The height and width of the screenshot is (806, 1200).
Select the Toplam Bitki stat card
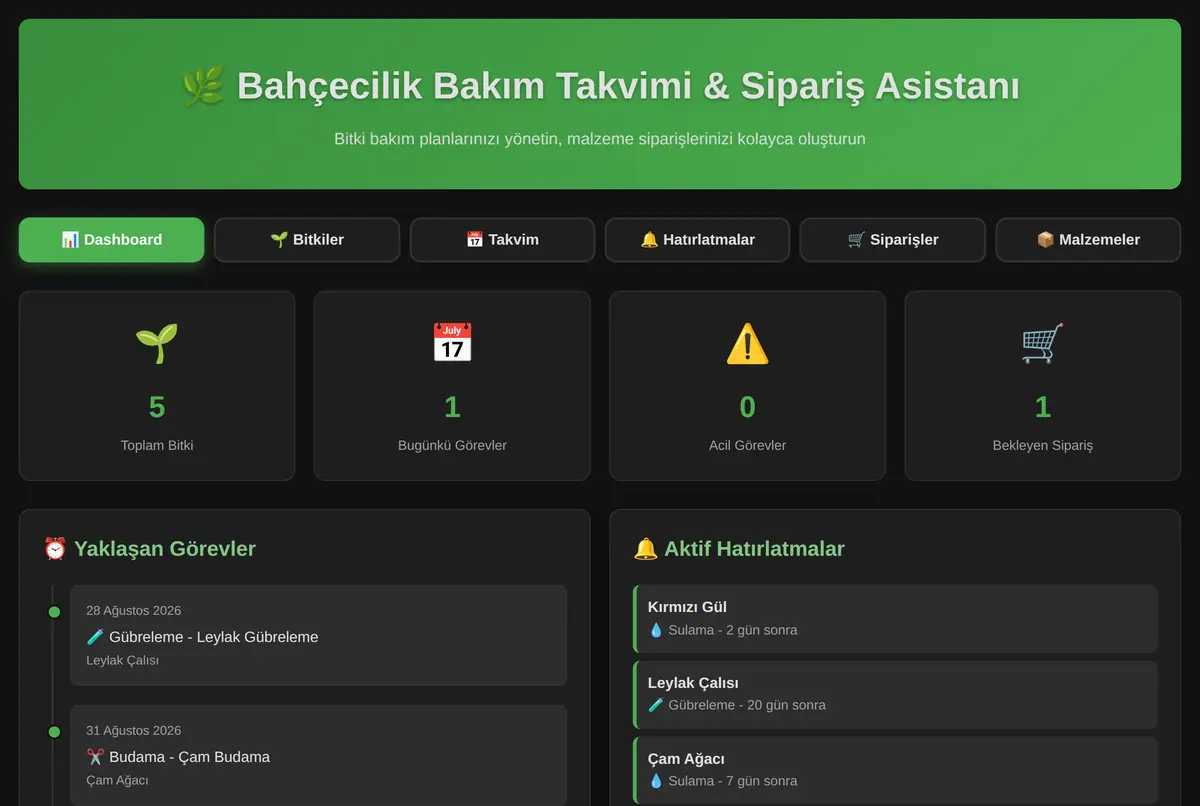coord(157,386)
